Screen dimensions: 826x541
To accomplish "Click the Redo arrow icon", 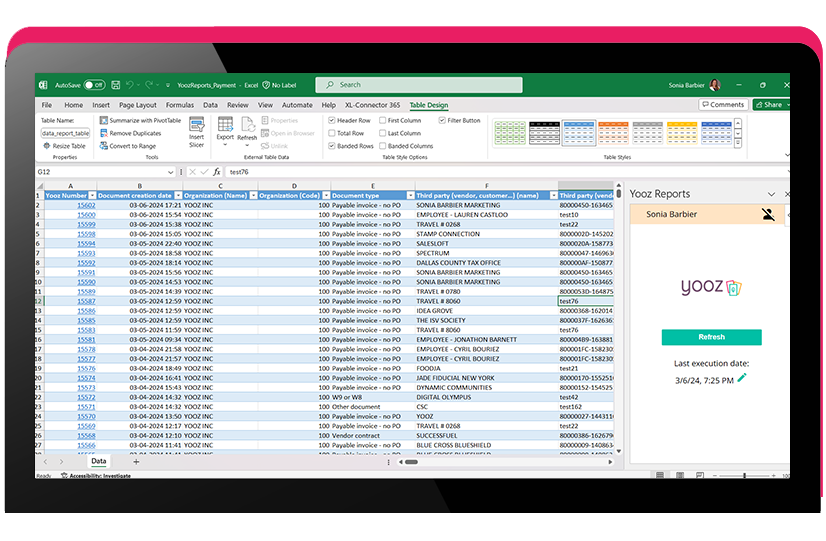I will point(149,85).
